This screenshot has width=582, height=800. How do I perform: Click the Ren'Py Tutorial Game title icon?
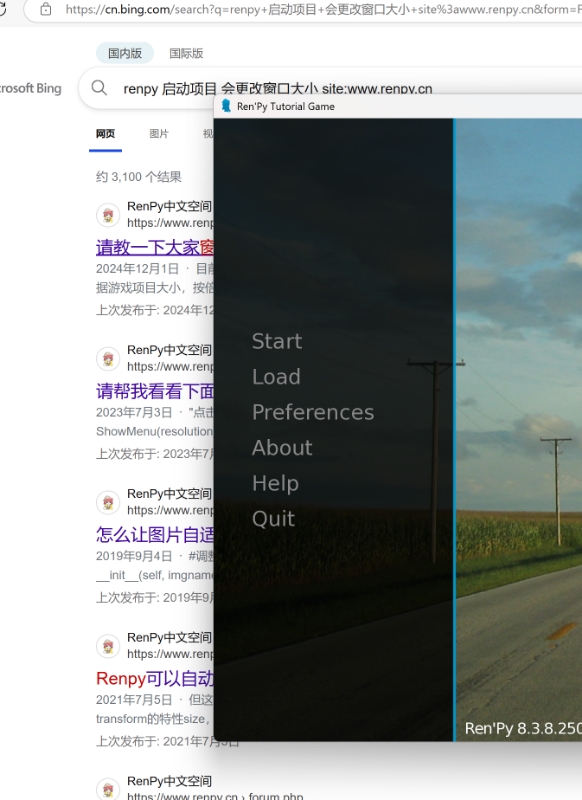pos(226,106)
